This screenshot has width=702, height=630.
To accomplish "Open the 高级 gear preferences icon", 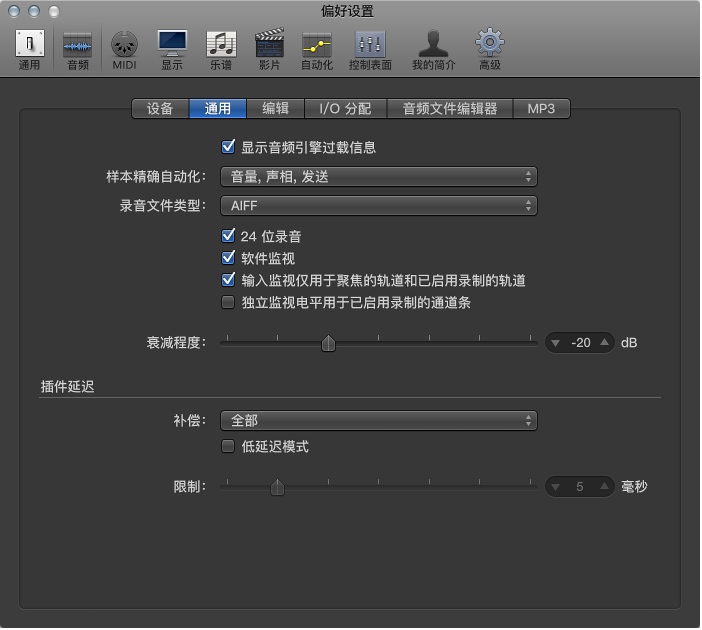I will 489,50.
